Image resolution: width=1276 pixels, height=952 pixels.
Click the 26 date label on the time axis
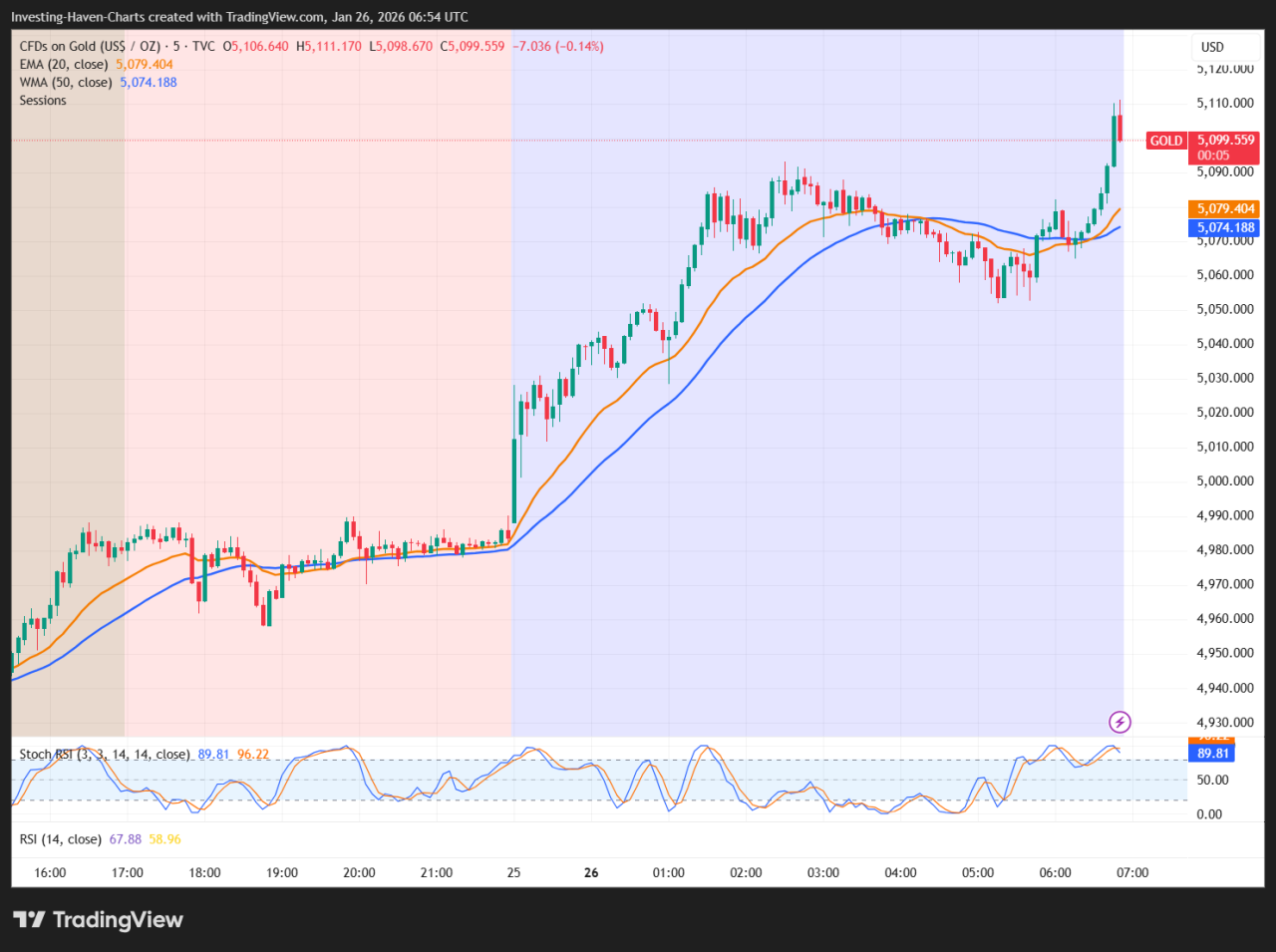click(x=591, y=872)
